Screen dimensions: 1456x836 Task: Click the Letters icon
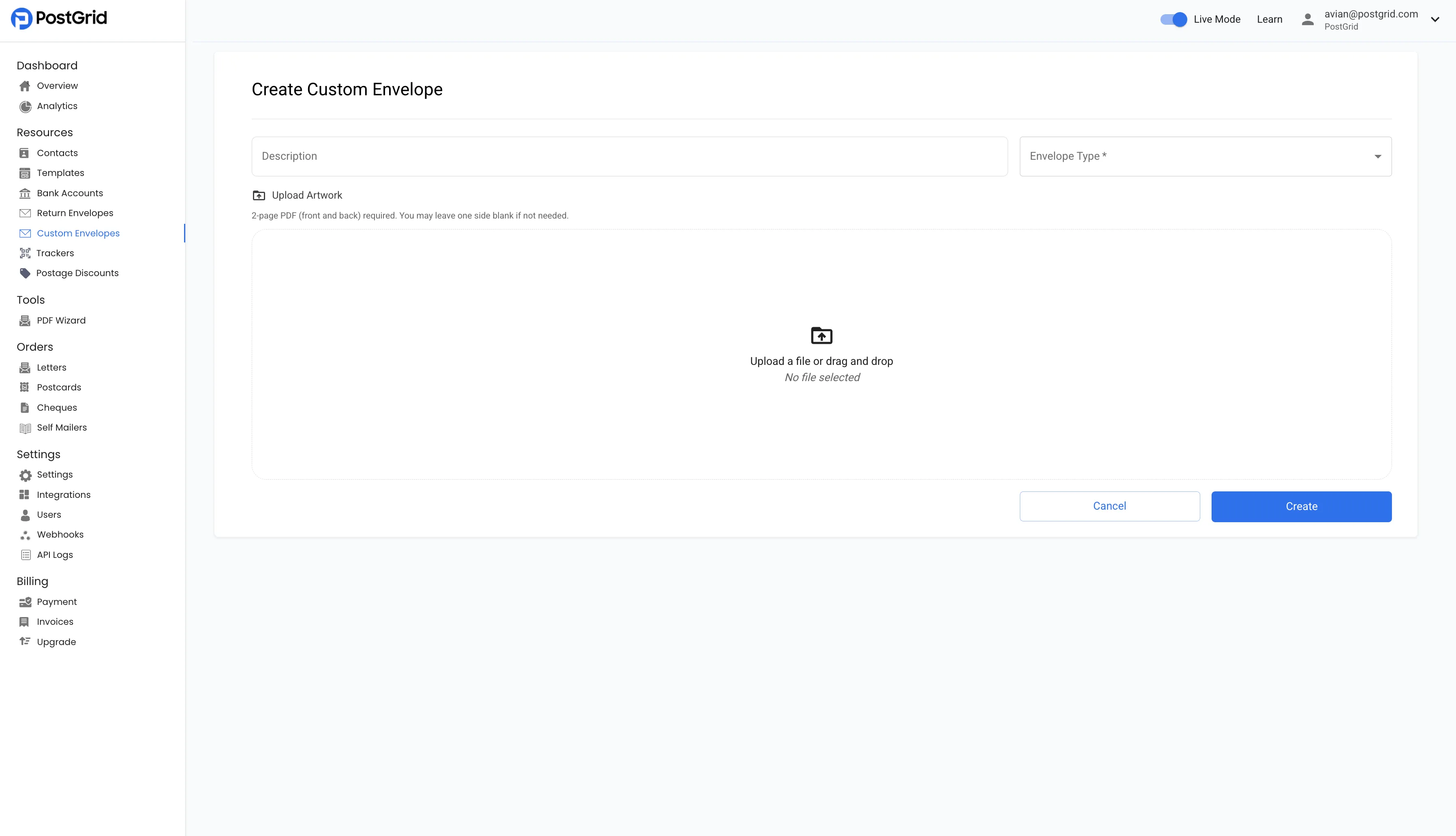click(24, 367)
